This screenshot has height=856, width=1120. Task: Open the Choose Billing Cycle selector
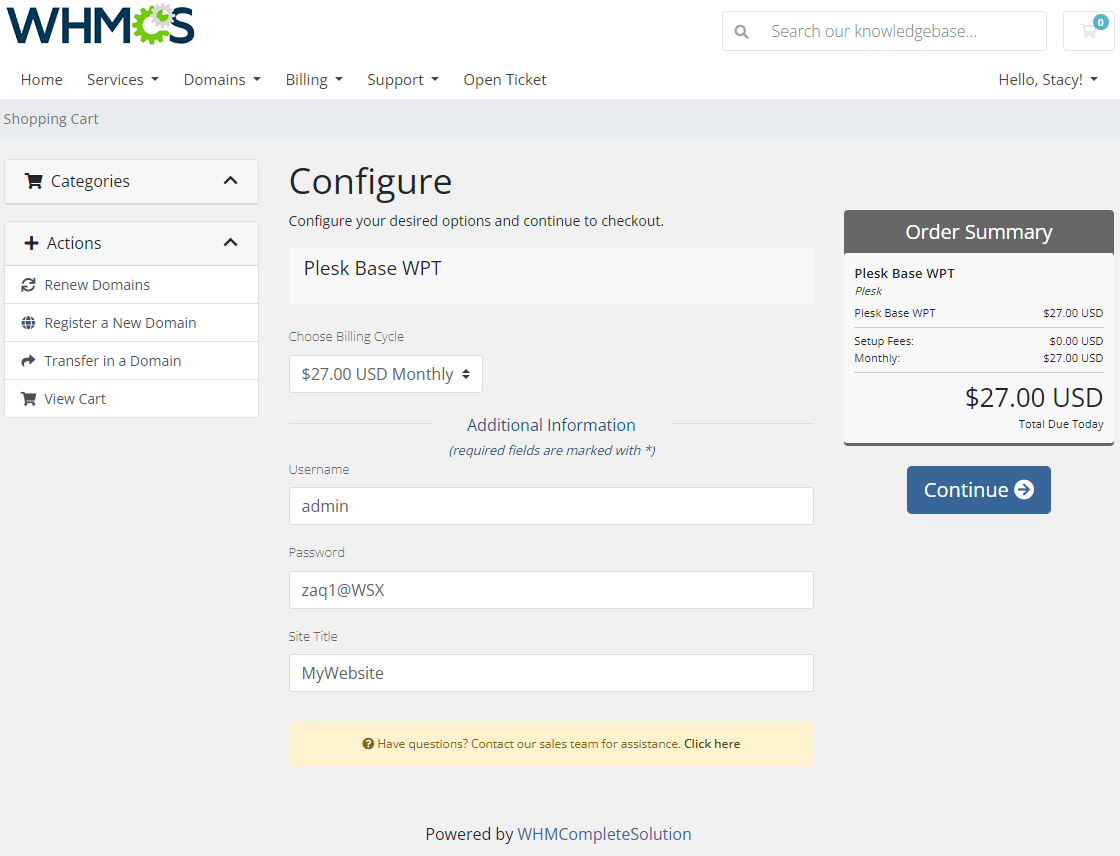[x=385, y=373]
